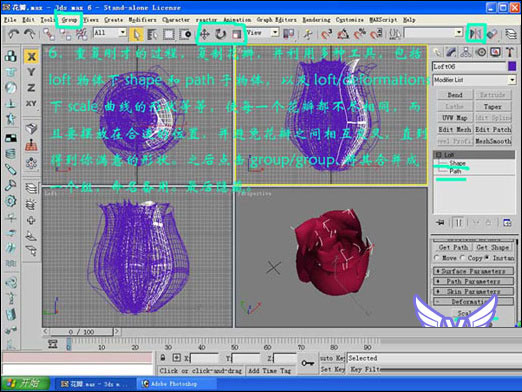The height and width of the screenshot is (392, 522).
Task: Toggle the Angle Snap icon
Action: 343,34
